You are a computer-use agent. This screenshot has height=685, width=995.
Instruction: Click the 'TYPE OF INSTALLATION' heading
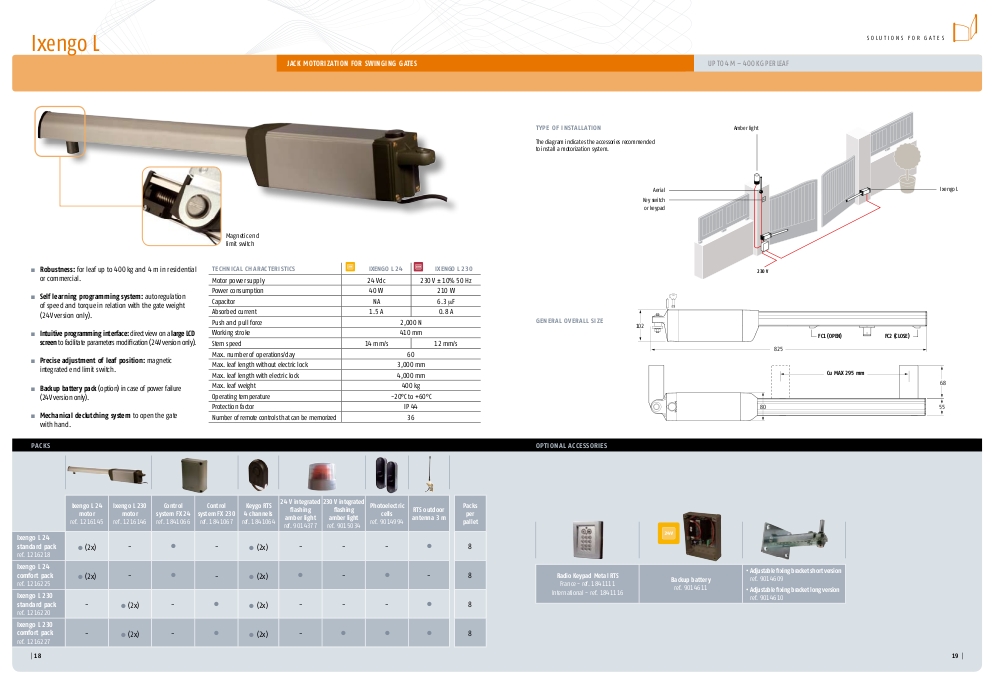[568, 128]
